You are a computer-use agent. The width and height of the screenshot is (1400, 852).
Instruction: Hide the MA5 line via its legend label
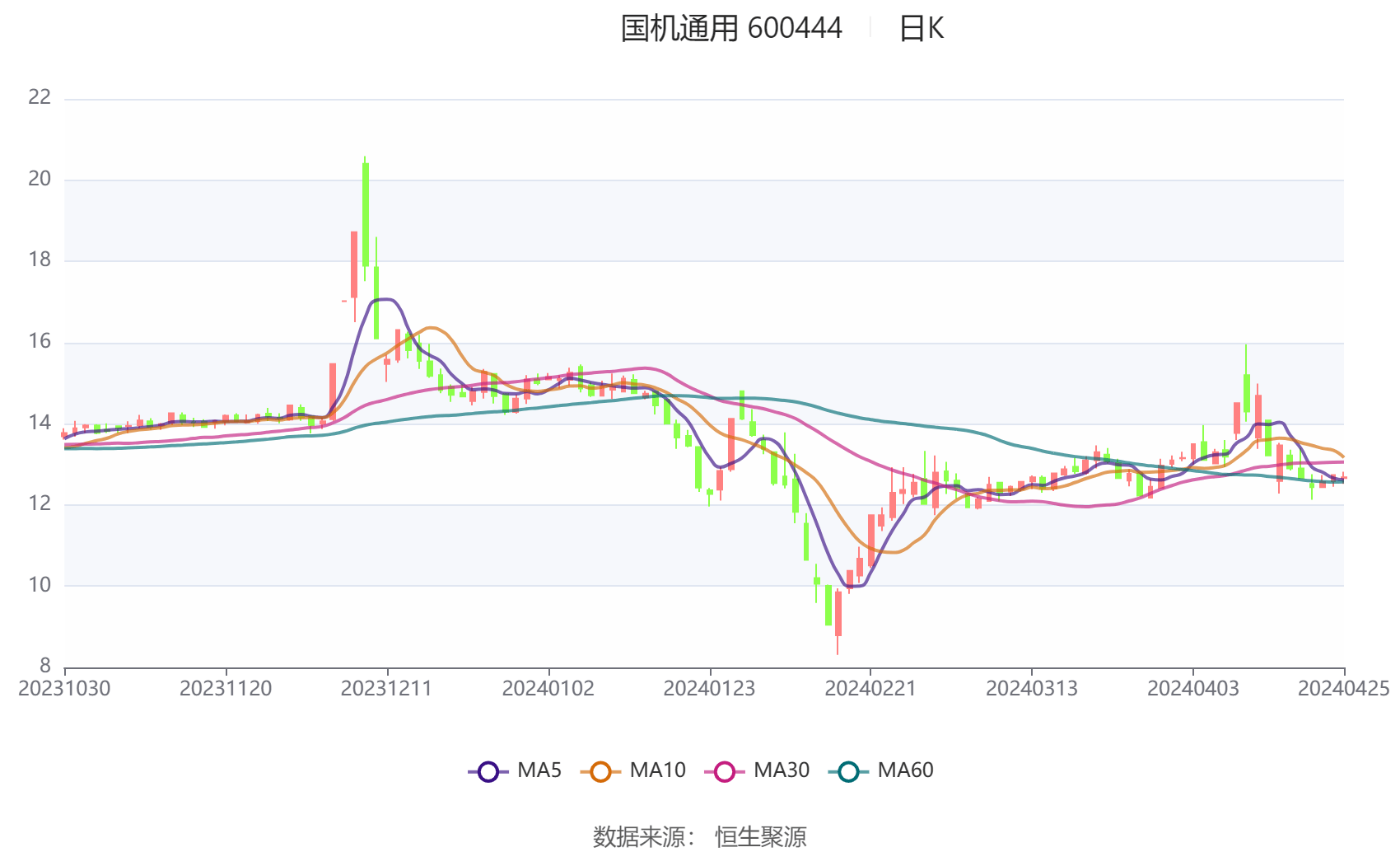(x=539, y=770)
